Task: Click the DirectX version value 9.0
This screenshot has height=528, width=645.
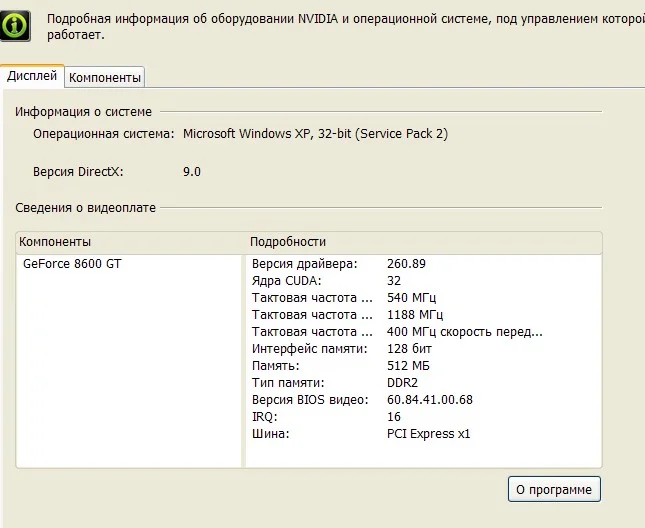Action: pos(192,171)
